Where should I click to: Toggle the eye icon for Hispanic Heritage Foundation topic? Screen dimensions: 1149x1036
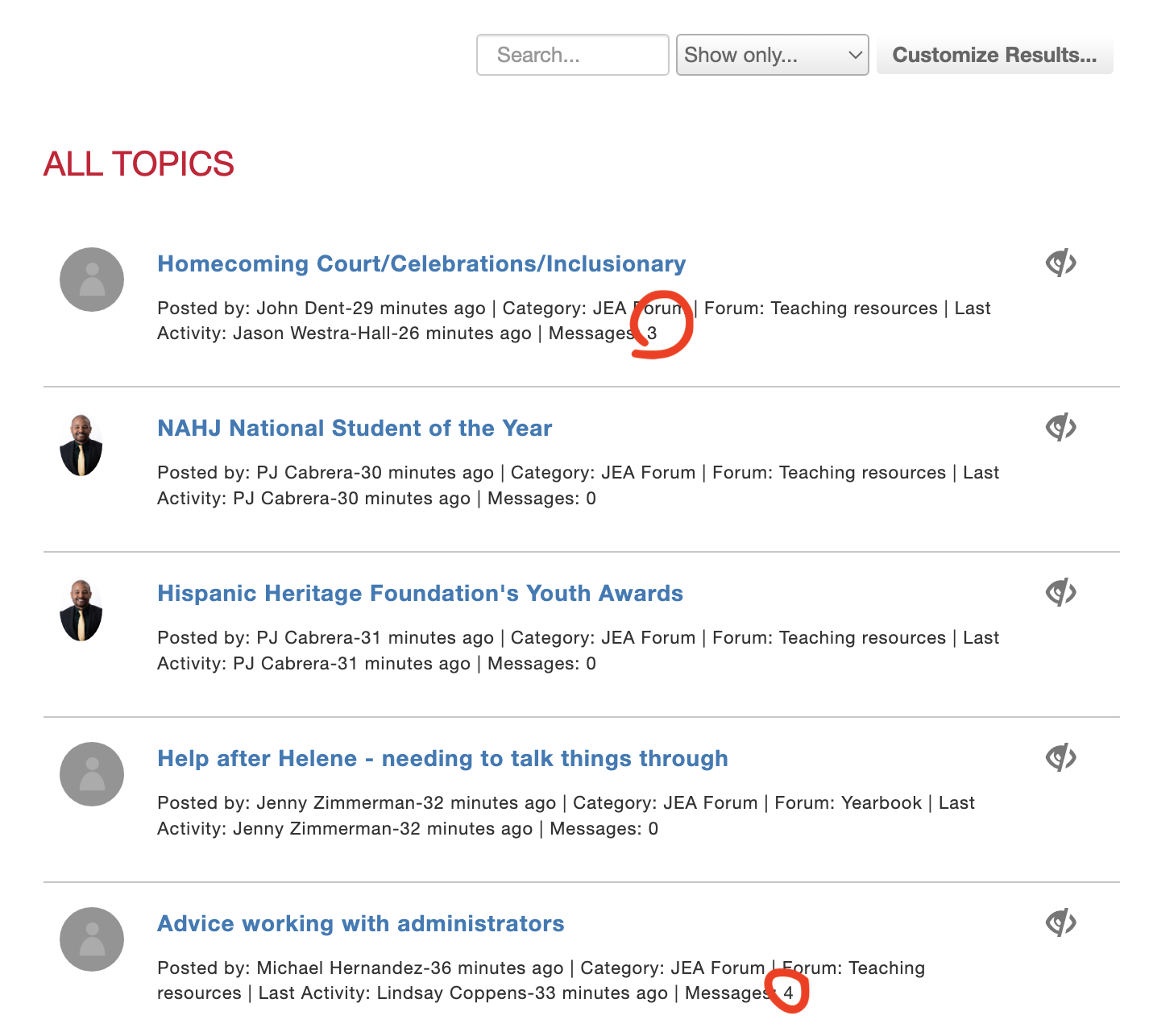(x=1061, y=592)
